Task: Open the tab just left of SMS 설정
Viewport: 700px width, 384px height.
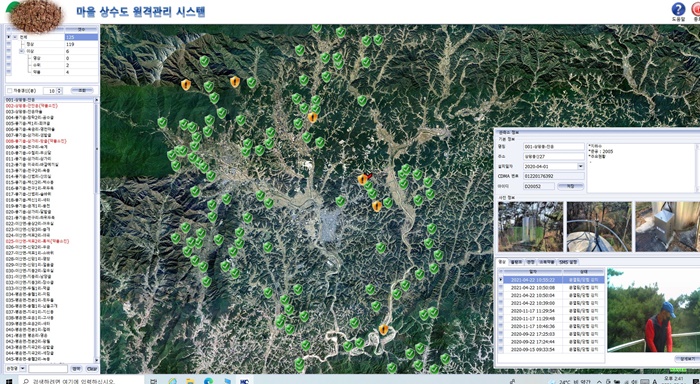Action: [x=546, y=262]
